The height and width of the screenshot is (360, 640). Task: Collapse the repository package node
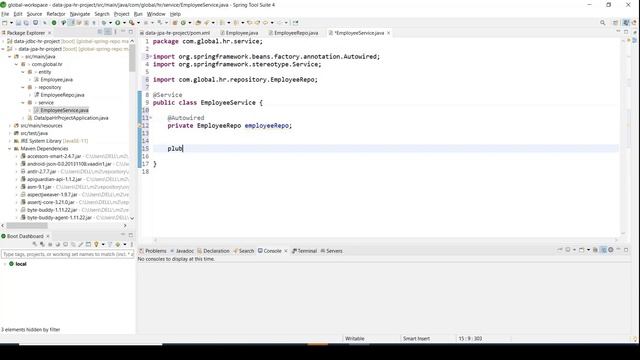[23, 87]
